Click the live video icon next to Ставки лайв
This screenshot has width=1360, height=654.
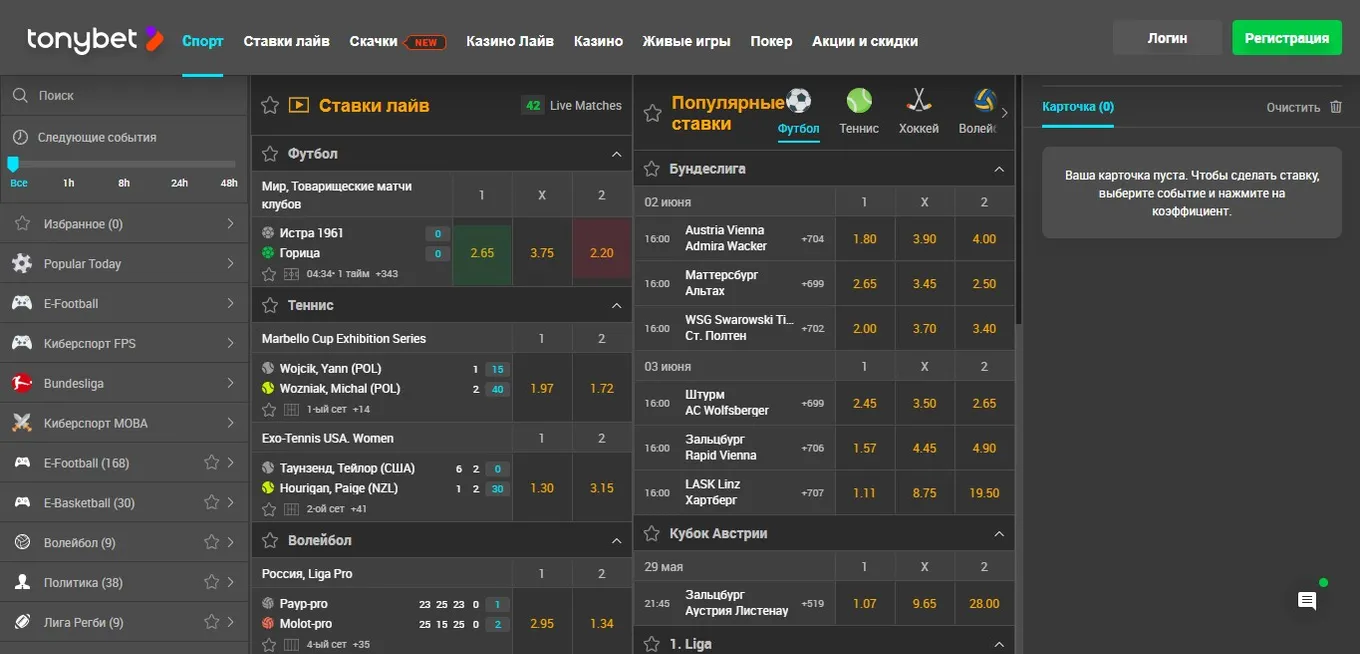pyautogui.click(x=298, y=105)
